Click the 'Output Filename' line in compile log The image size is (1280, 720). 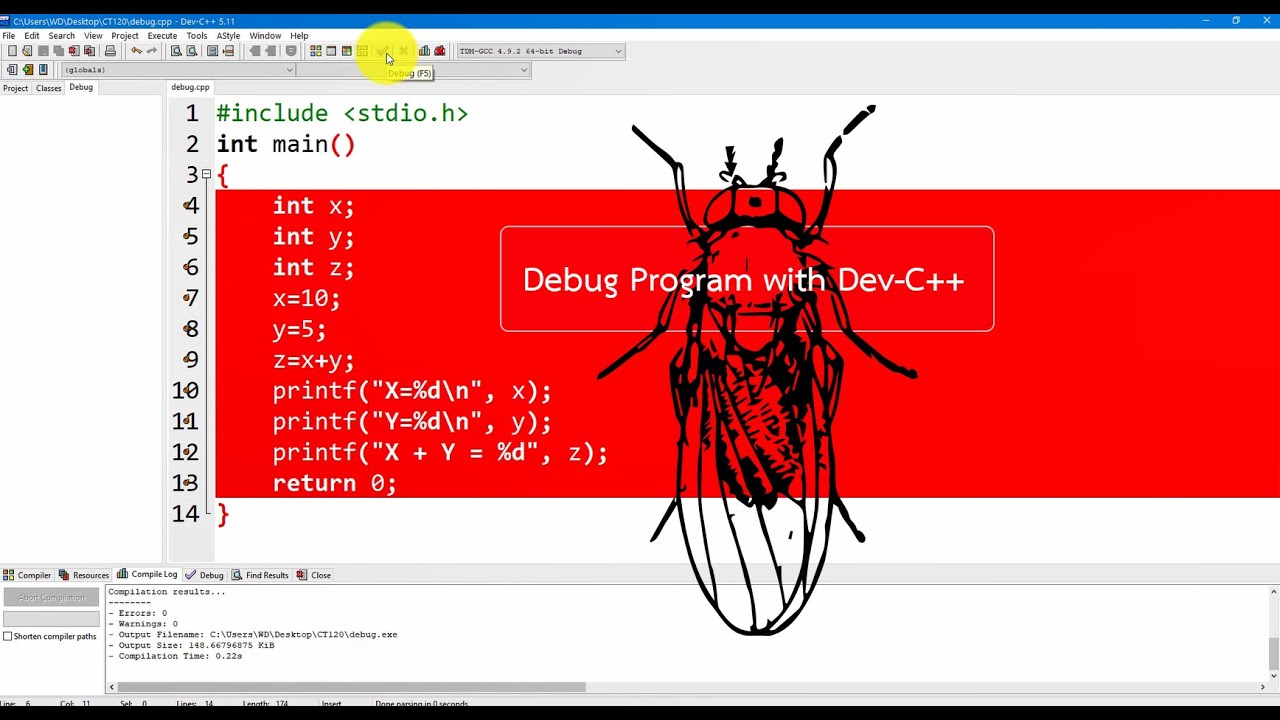(253, 635)
